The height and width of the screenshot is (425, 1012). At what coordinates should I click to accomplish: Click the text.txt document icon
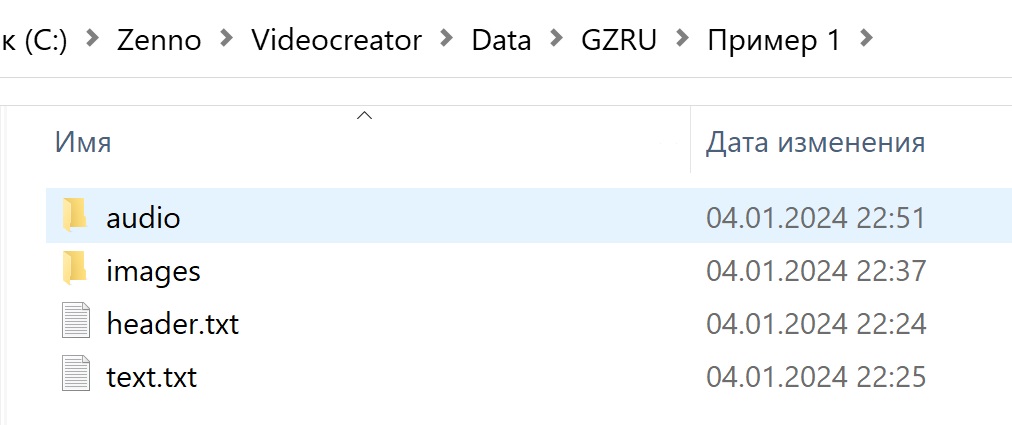(76, 378)
